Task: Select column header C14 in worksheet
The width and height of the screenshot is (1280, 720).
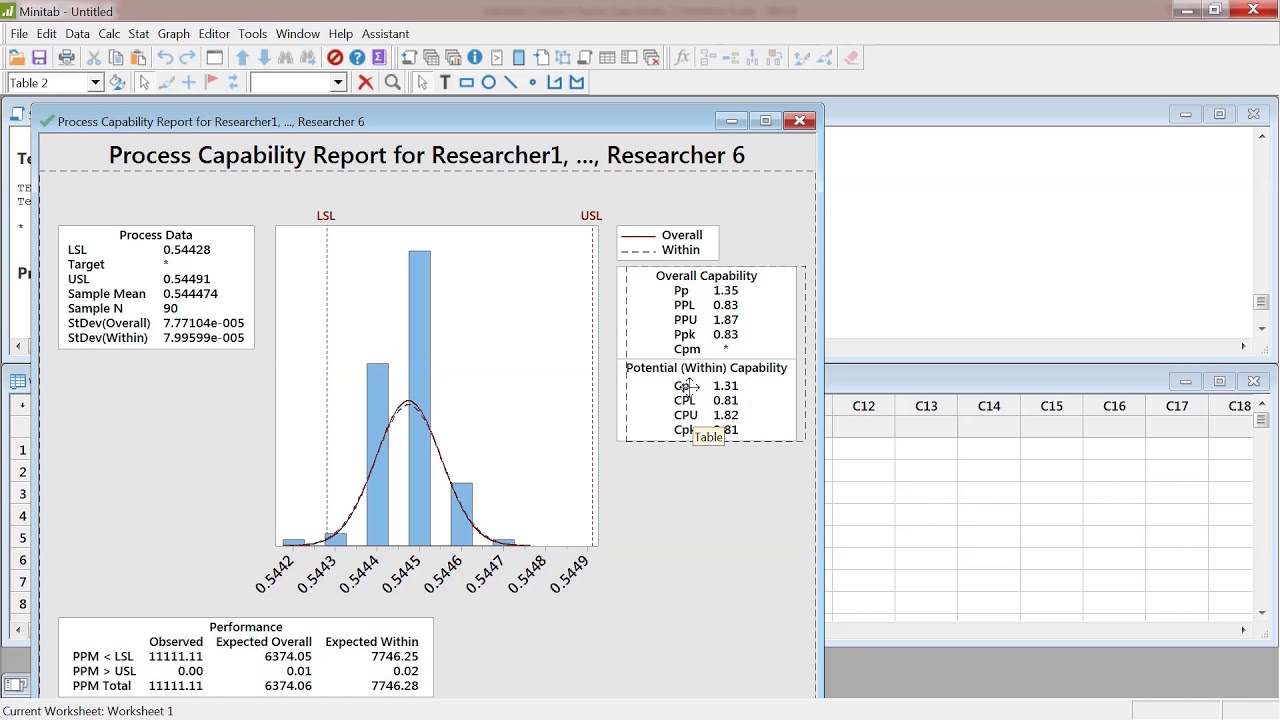Action: point(989,406)
